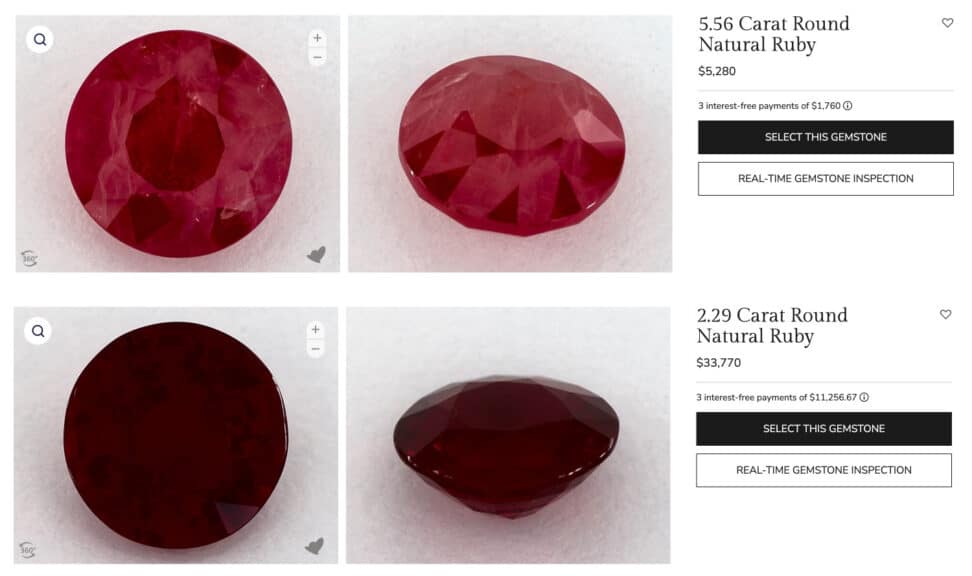972x576 pixels.
Task: Select the 2.29 carat gemstone
Action: click(823, 428)
